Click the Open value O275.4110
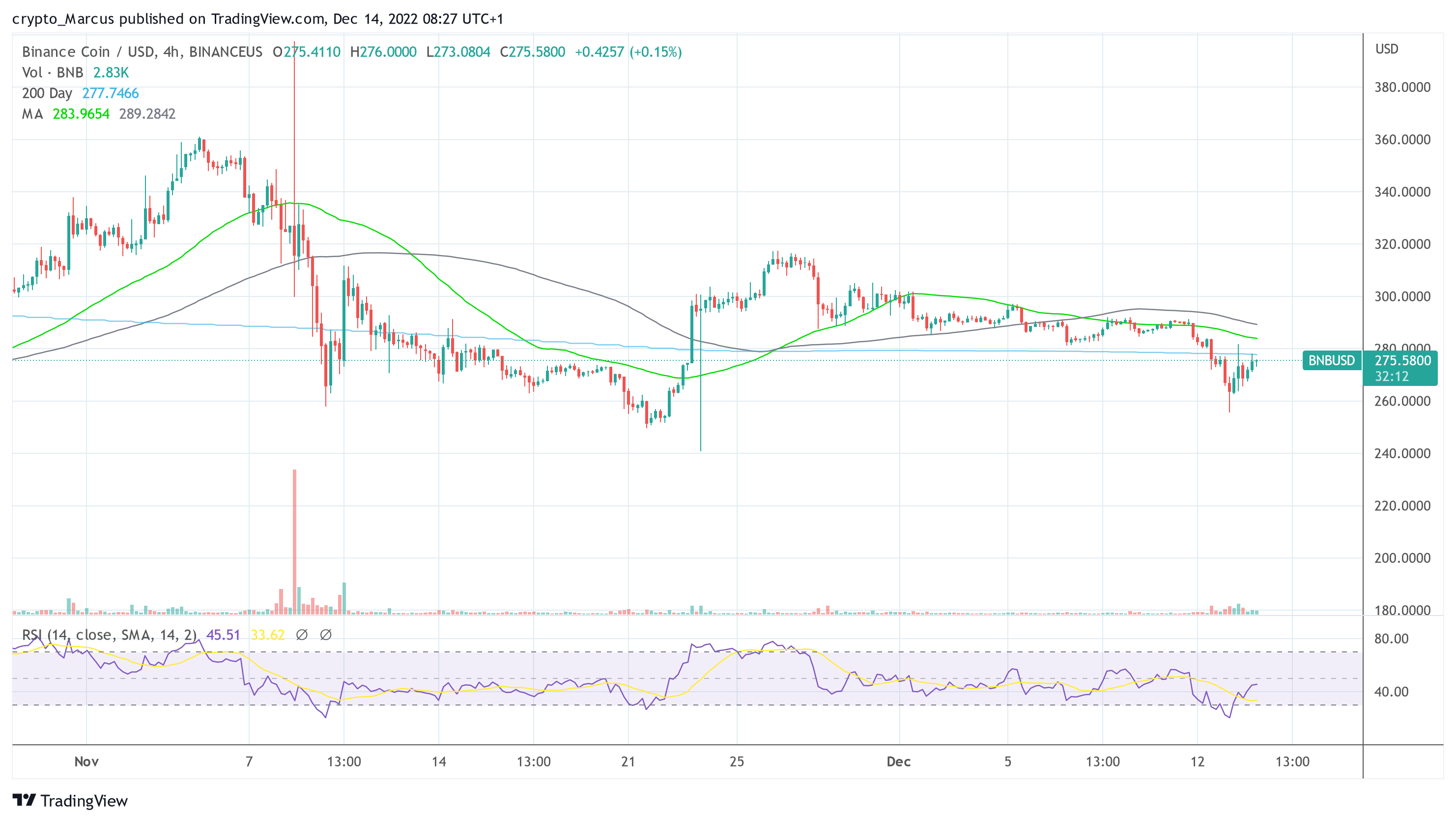The width and height of the screenshot is (1456, 822). 306,52
